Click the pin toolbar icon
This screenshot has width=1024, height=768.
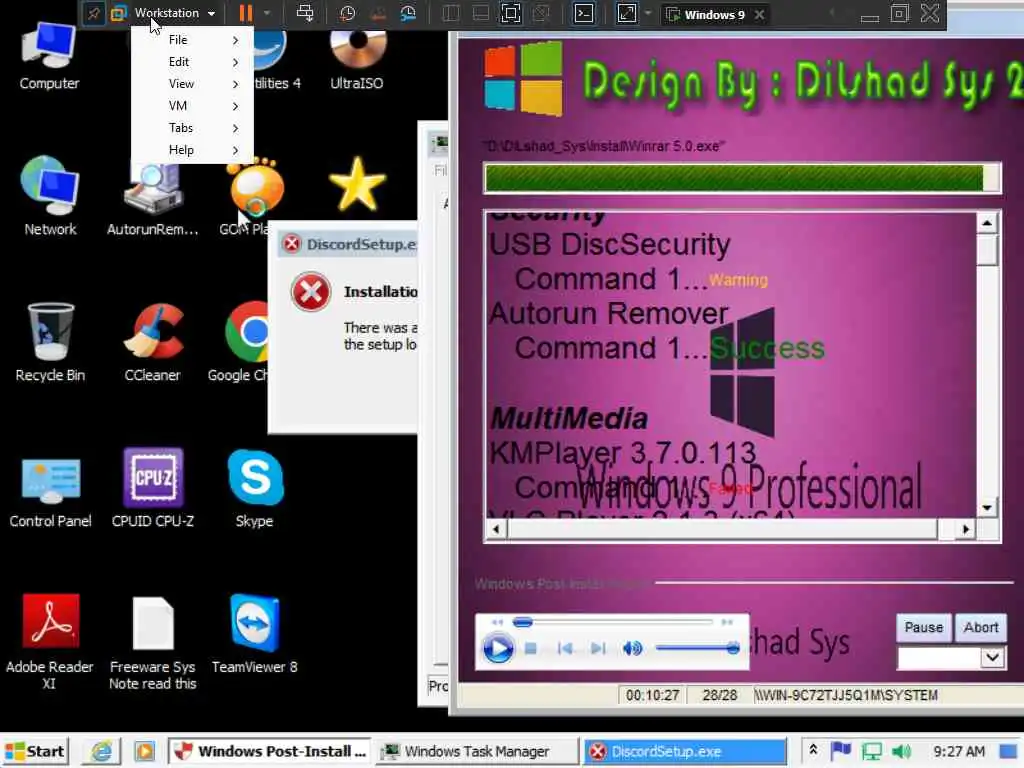click(93, 13)
